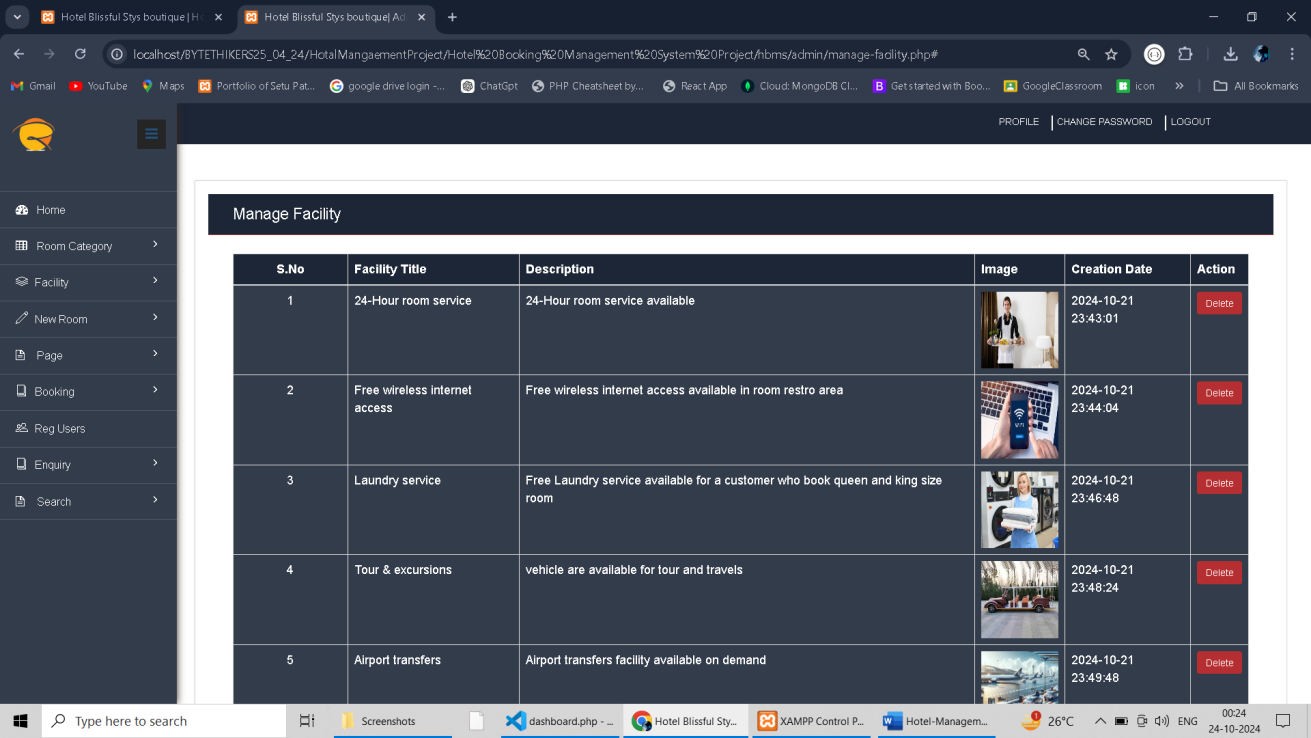Open the notification center icon
Viewport: 1311px width, 738px height.
[x=1283, y=721]
